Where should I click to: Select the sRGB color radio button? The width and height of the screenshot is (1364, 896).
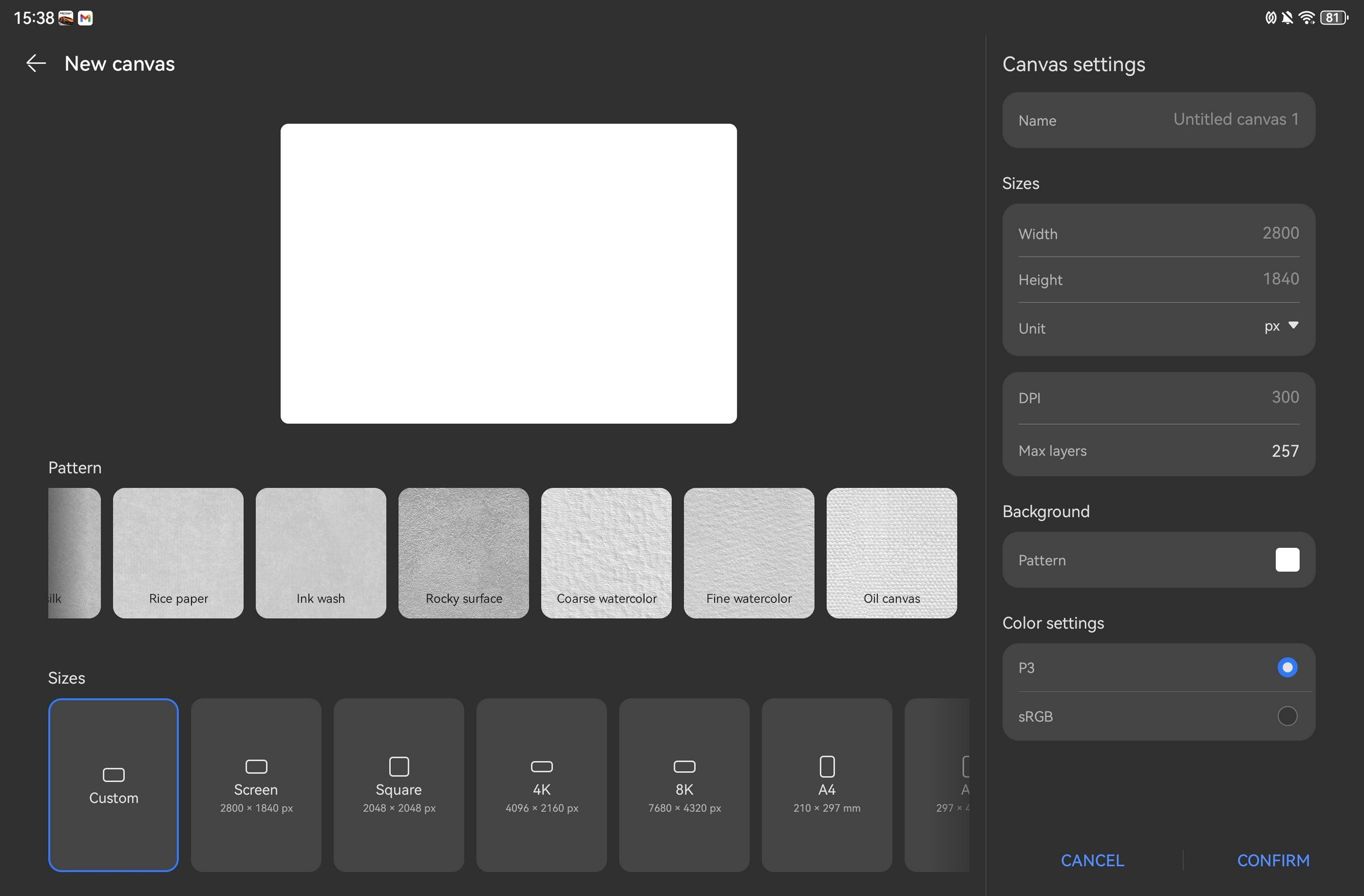click(x=1287, y=716)
